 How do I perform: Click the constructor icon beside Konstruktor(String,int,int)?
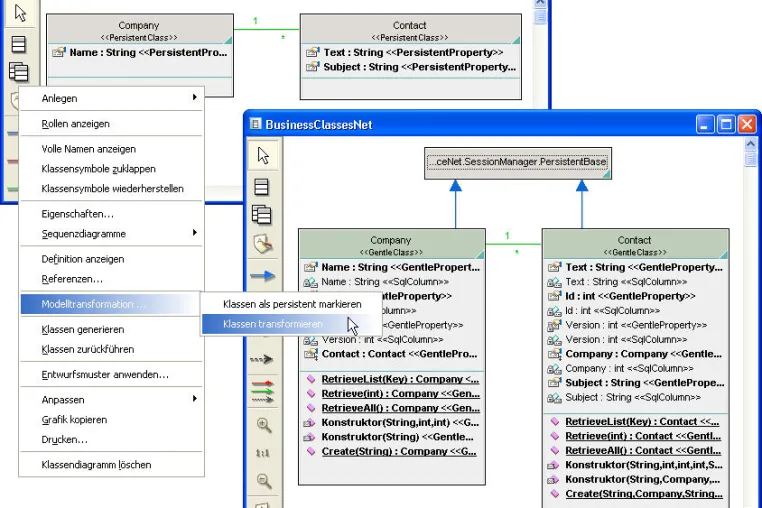[x=310, y=423]
